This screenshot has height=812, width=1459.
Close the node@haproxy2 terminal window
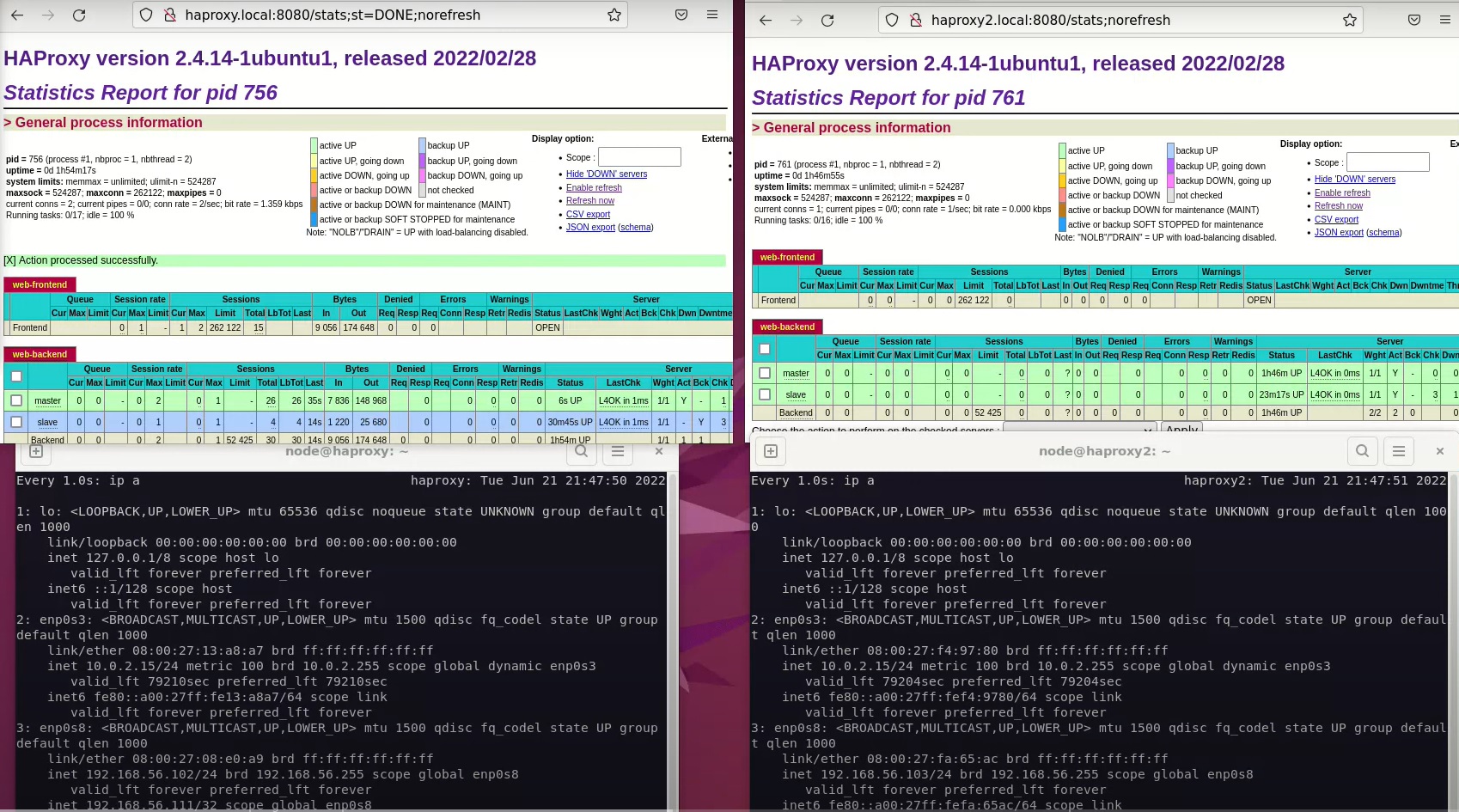[x=1440, y=450]
